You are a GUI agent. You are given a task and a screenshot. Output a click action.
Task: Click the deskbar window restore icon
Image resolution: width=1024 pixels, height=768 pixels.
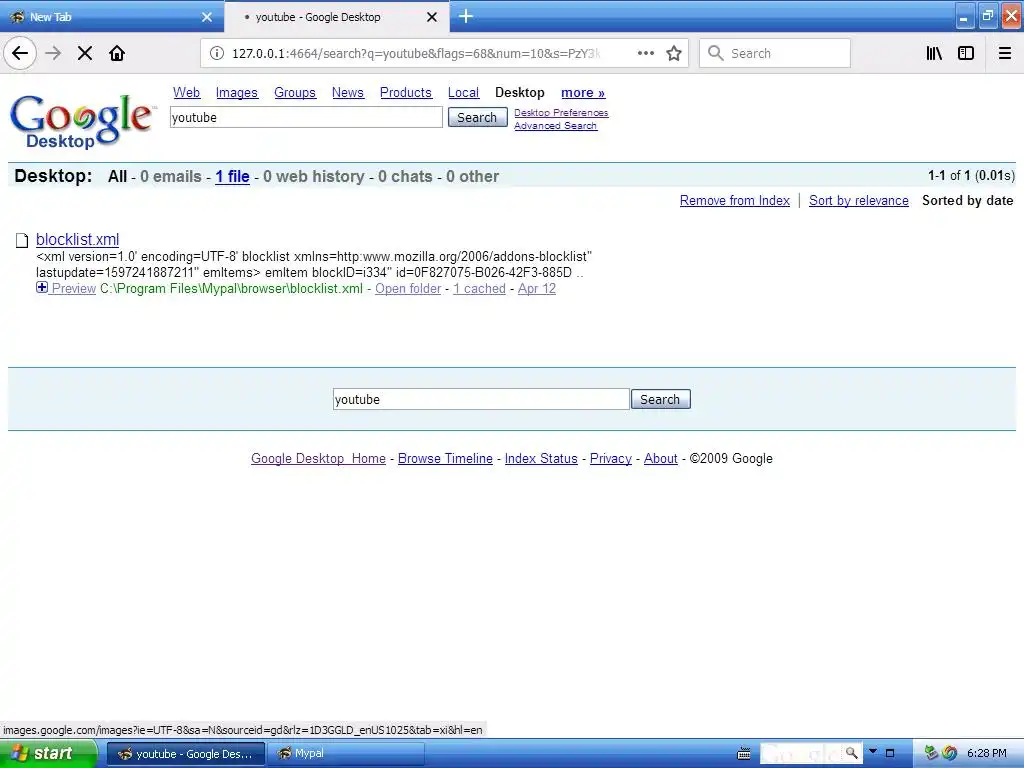pos(889,754)
